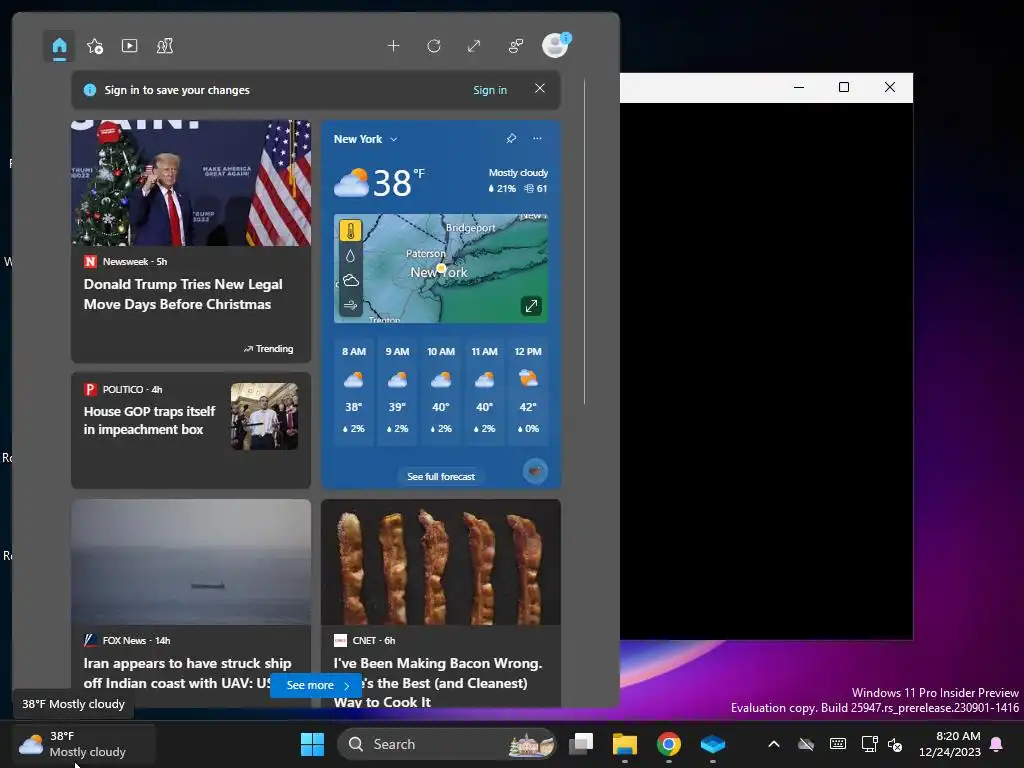Image resolution: width=1024 pixels, height=768 pixels.
Task: Click the taskbar Search box
Action: (447, 744)
